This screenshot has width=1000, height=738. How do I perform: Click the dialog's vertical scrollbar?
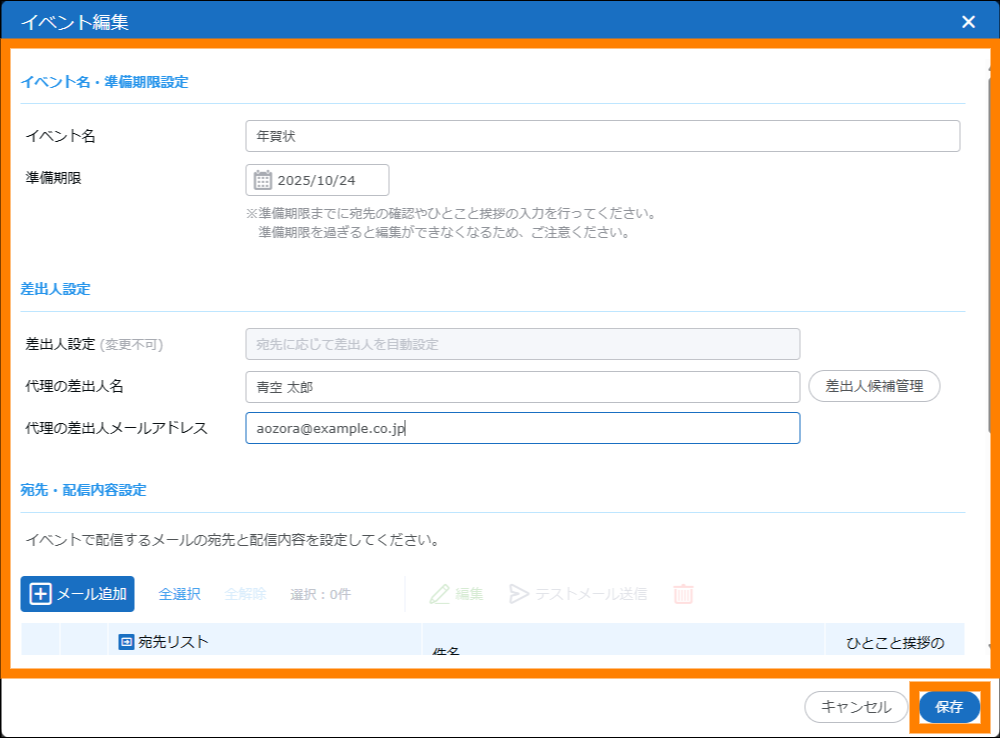pyautogui.click(x=990, y=250)
